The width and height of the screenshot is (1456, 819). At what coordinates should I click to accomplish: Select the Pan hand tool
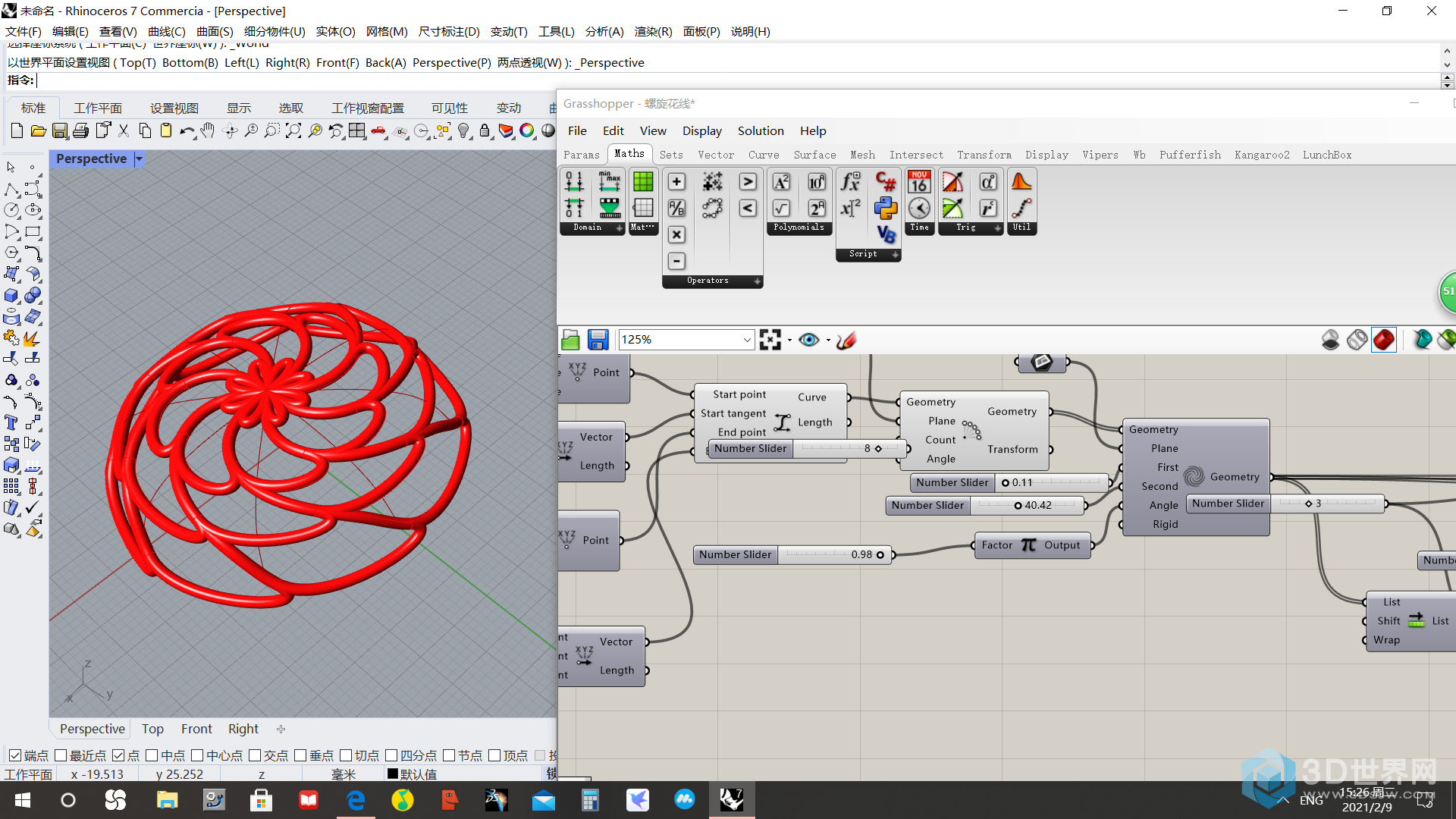pos(208,131)
